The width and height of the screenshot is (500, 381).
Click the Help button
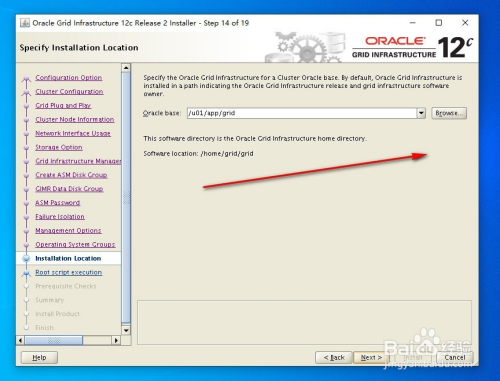click(x=39, y=358)
